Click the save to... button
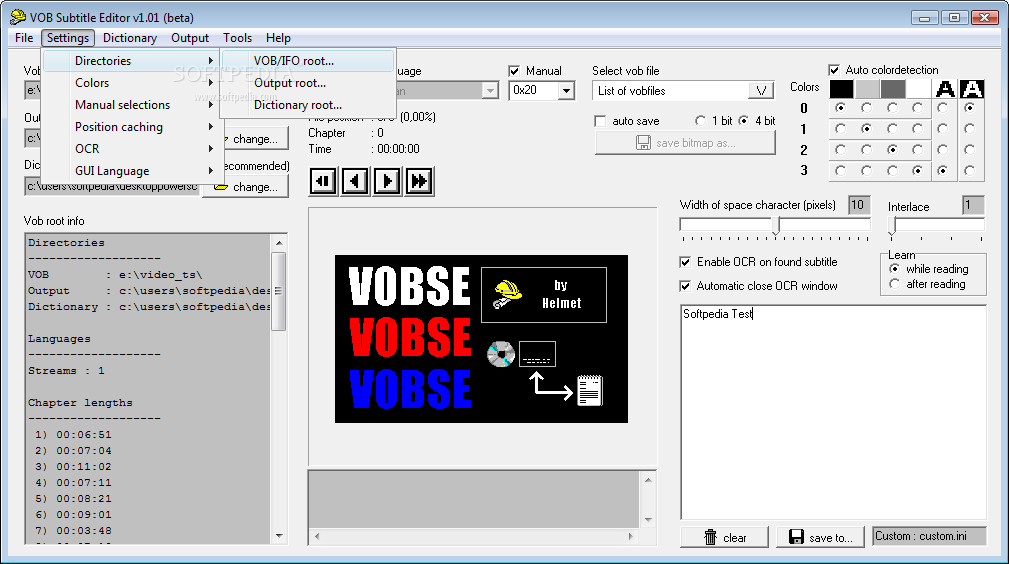 tap(820, 537)
